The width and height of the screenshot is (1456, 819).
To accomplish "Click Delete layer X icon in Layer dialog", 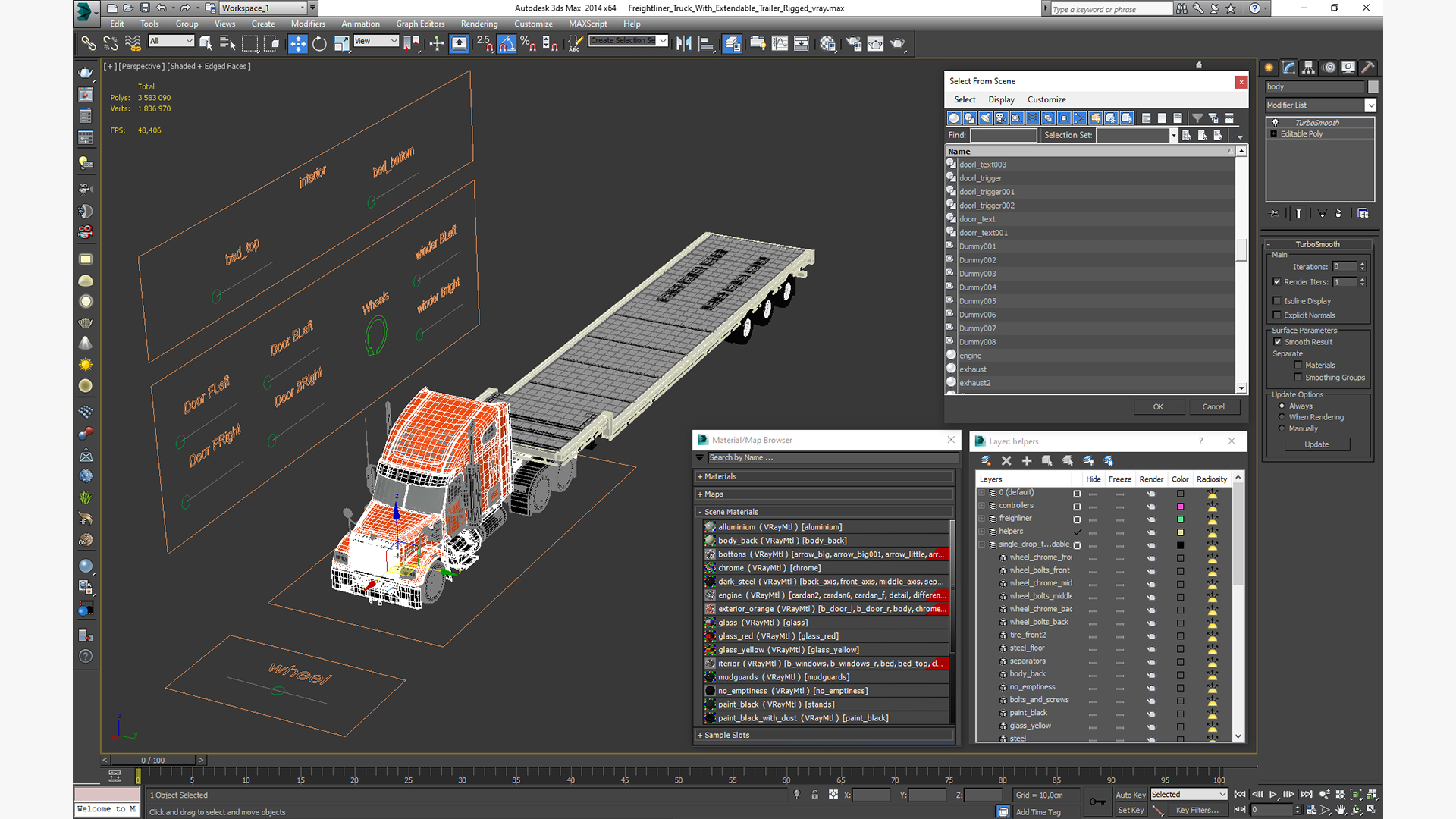I will click(1006, 460).
